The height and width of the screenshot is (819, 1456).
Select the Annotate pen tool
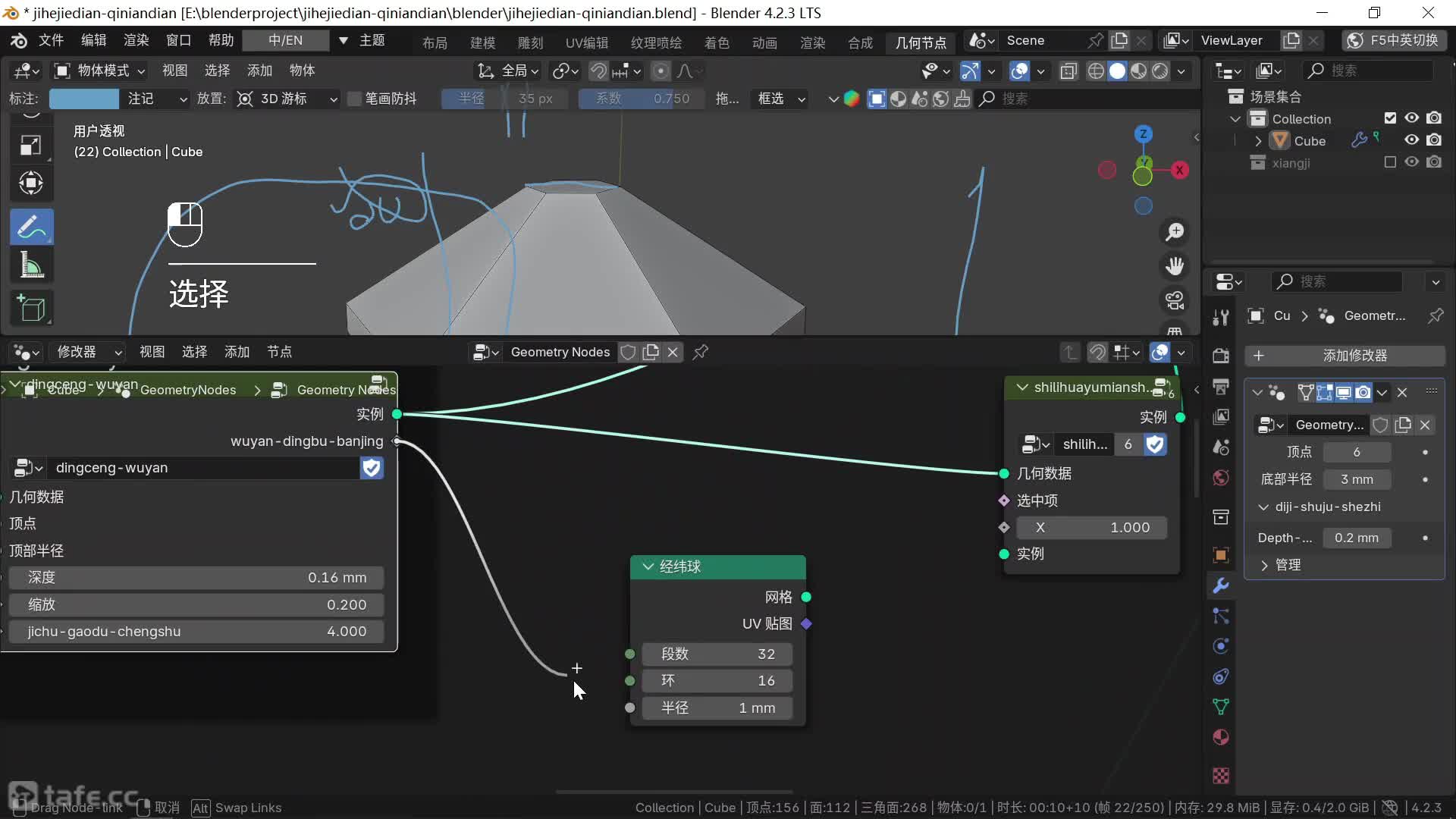point(31,227)
